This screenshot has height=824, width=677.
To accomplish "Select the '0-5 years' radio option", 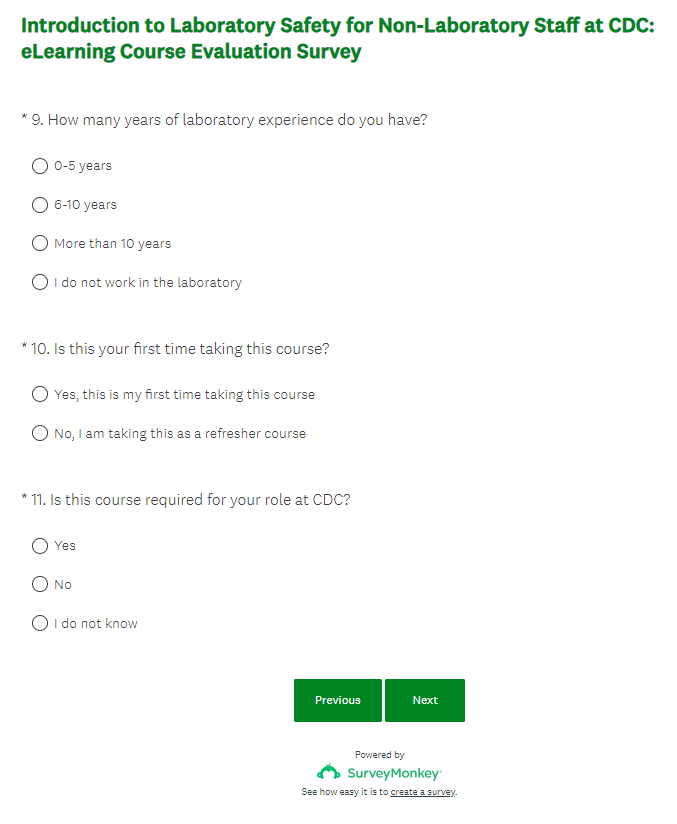I will 40,166.
